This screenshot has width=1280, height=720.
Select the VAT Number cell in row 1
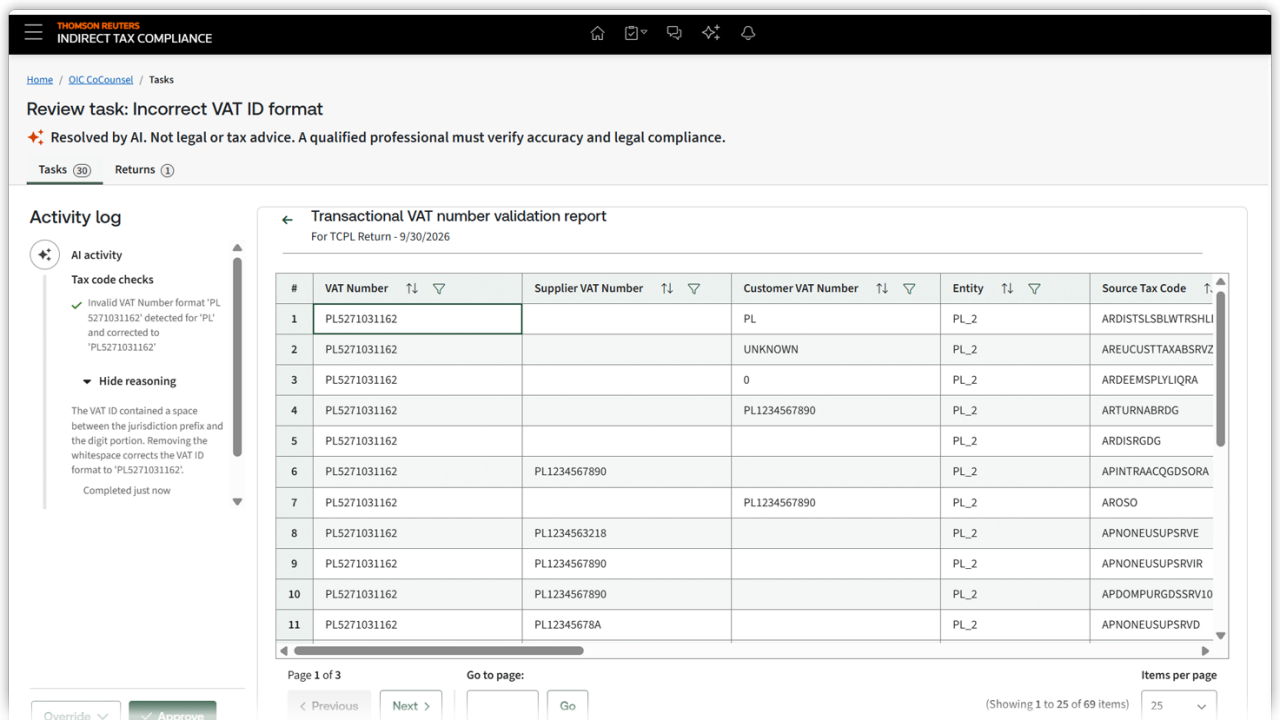(417, 319)
